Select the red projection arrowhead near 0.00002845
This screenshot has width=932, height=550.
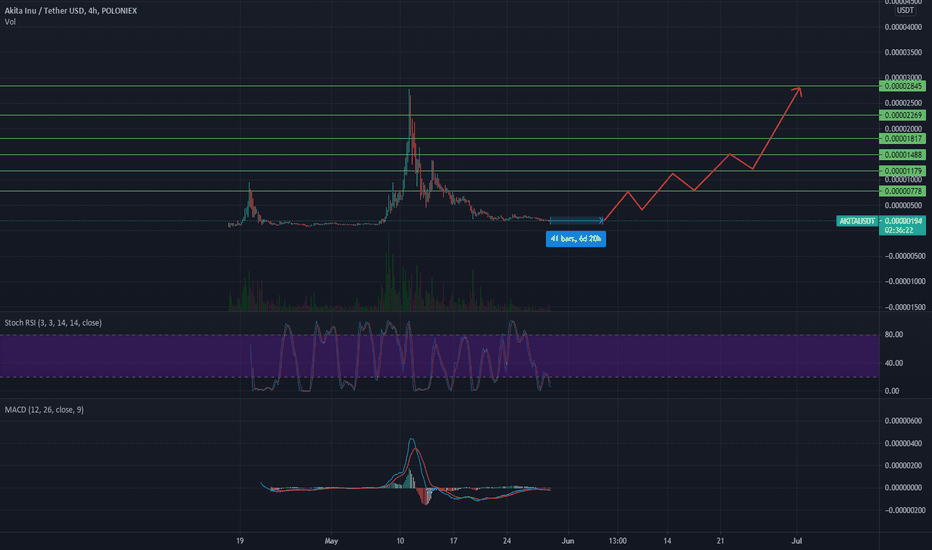(x=797, y=92)
